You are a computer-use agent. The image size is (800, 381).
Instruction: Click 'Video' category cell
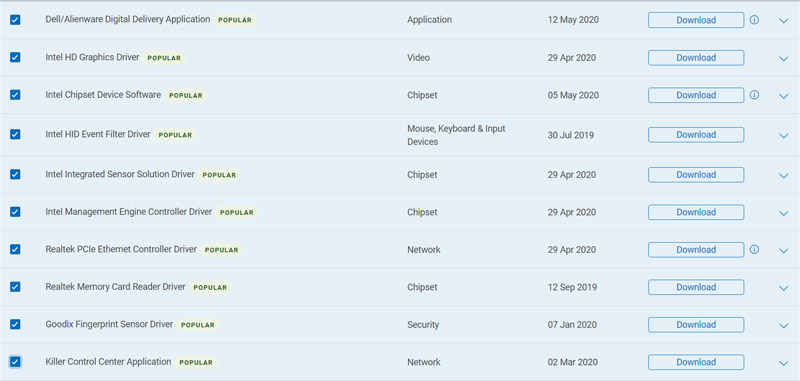(418, 58)
